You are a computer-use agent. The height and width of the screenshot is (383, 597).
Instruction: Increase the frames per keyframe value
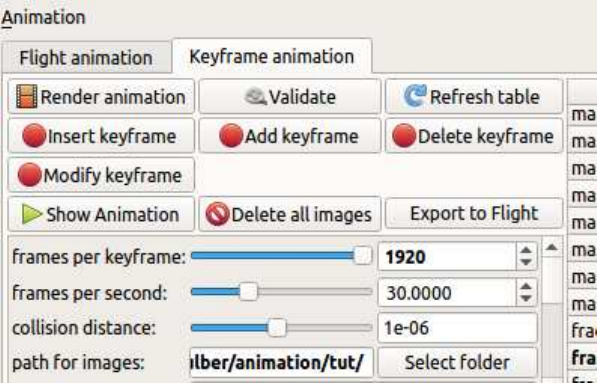pos(526,251)
